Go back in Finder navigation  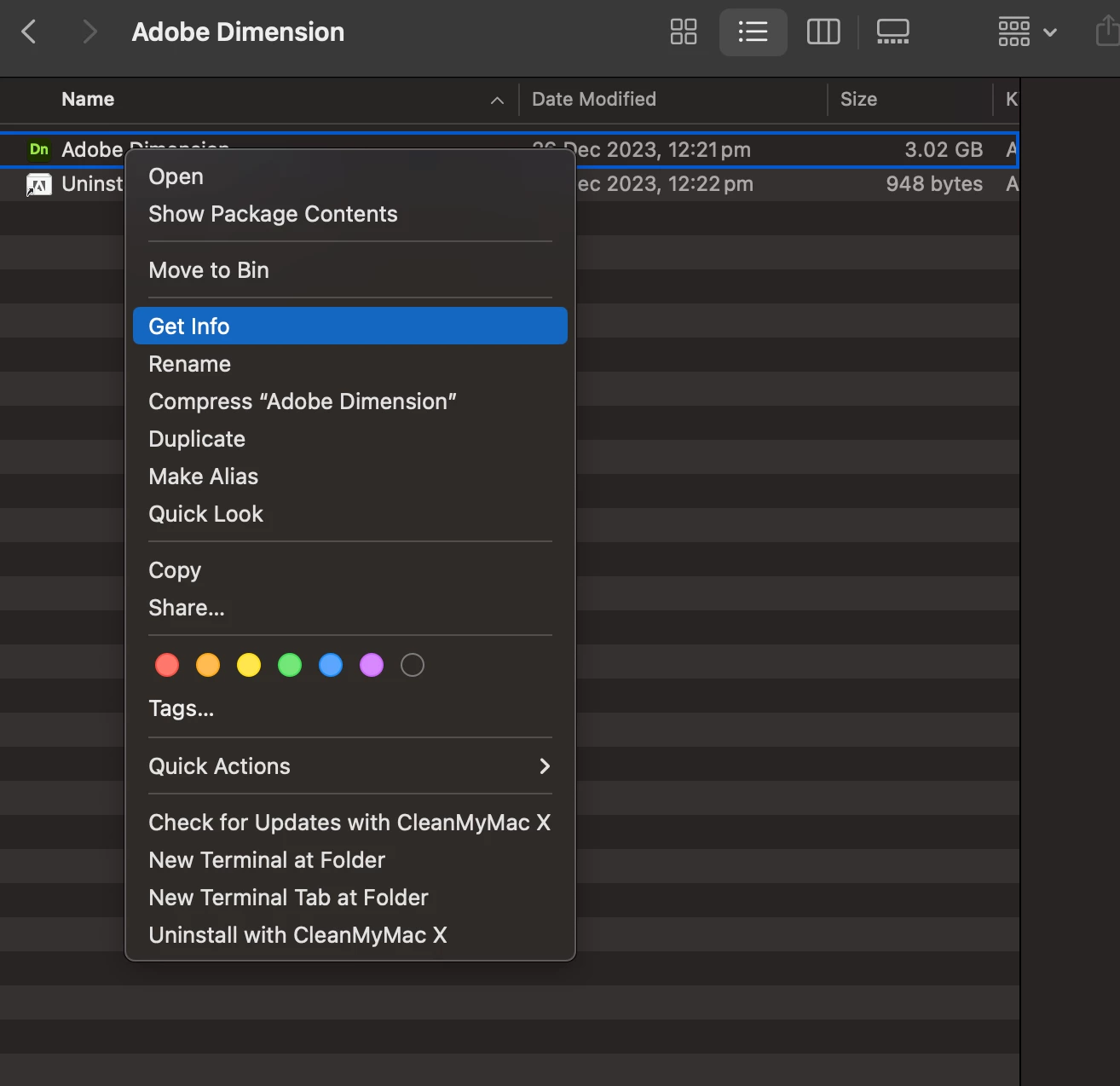point(29,32)
